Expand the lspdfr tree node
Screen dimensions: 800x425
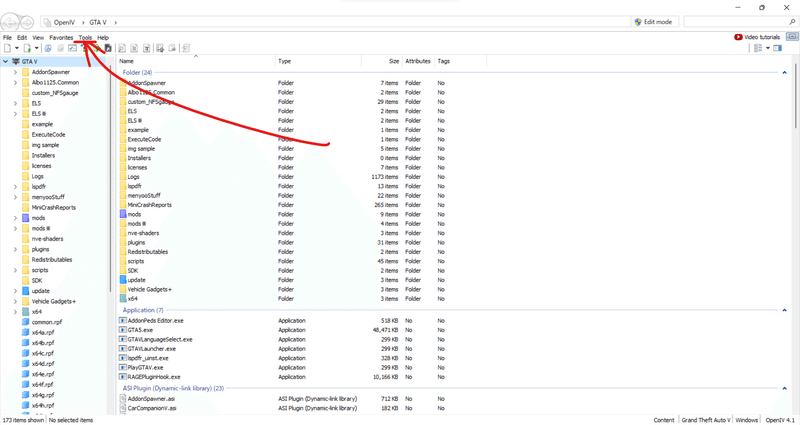point(15,187)
